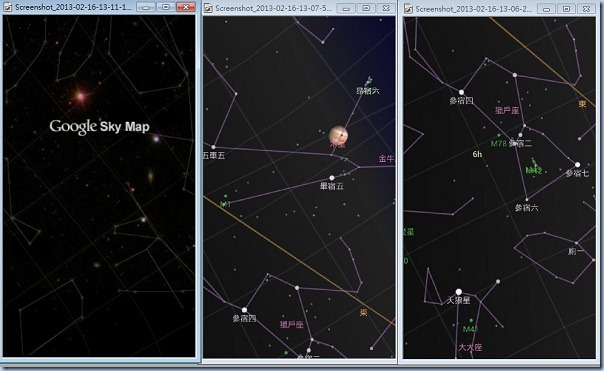The width and height of the screenshot is (604, 371).
Task: Click the orange 東 label in right window
Action: tap(582, 104)
